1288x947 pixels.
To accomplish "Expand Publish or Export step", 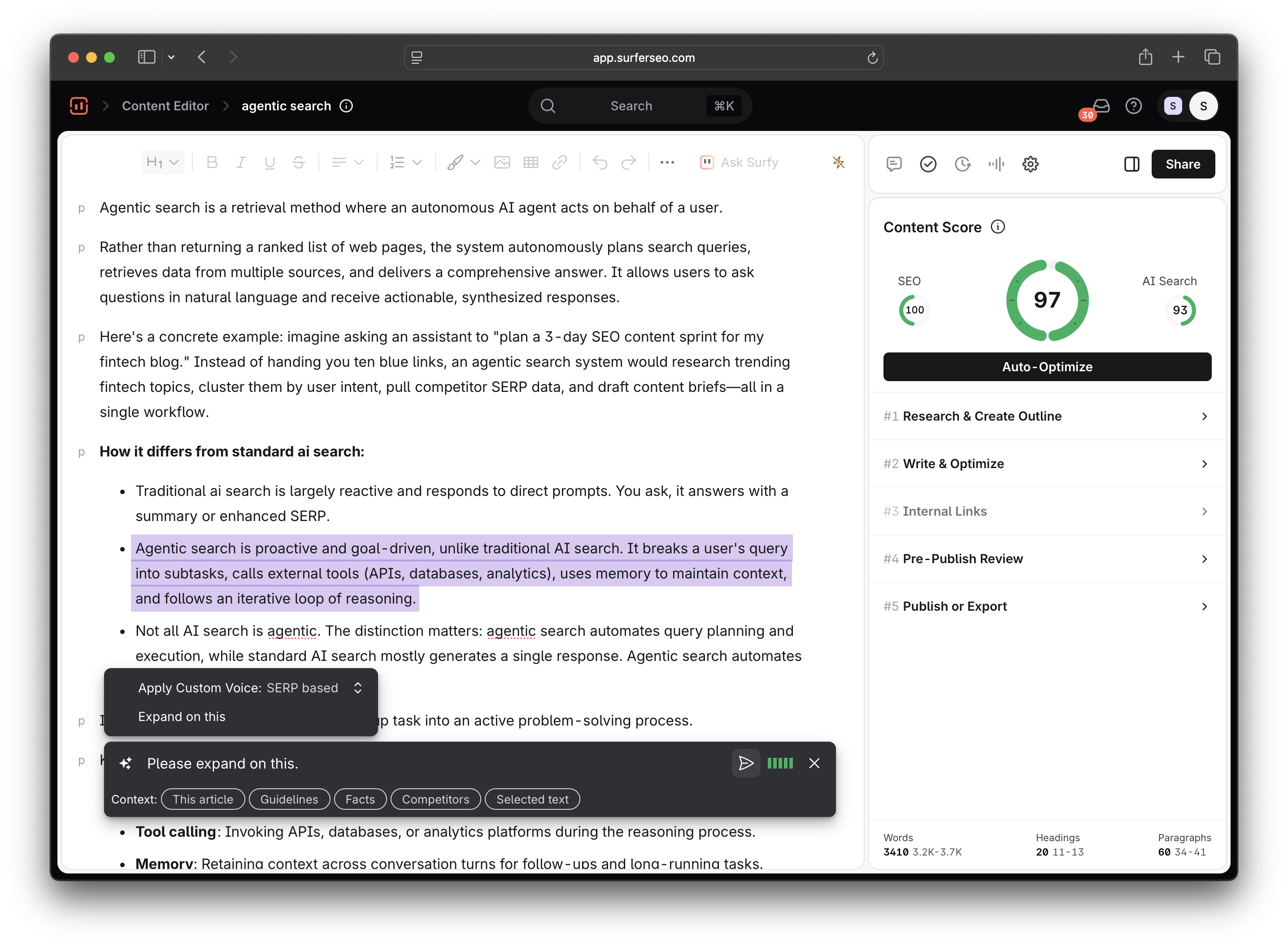I will click(x=1047, y=607).
